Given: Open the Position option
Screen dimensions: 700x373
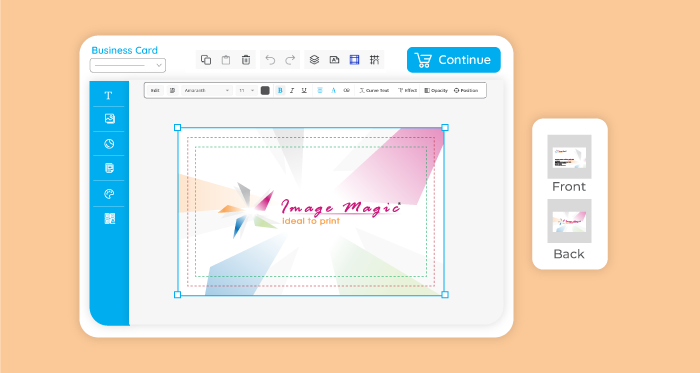Looking at the screenshot, I should [x=466, y=91].
